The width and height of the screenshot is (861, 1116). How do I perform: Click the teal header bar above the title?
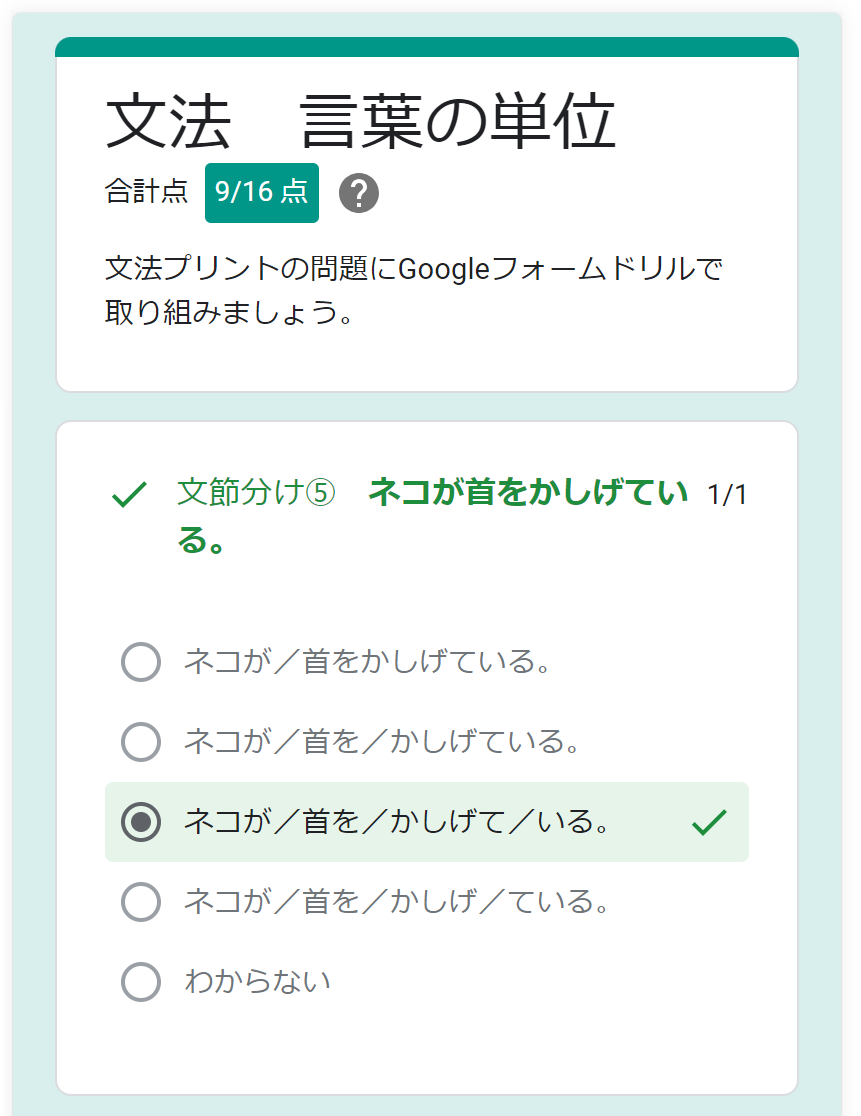(427, 47)
